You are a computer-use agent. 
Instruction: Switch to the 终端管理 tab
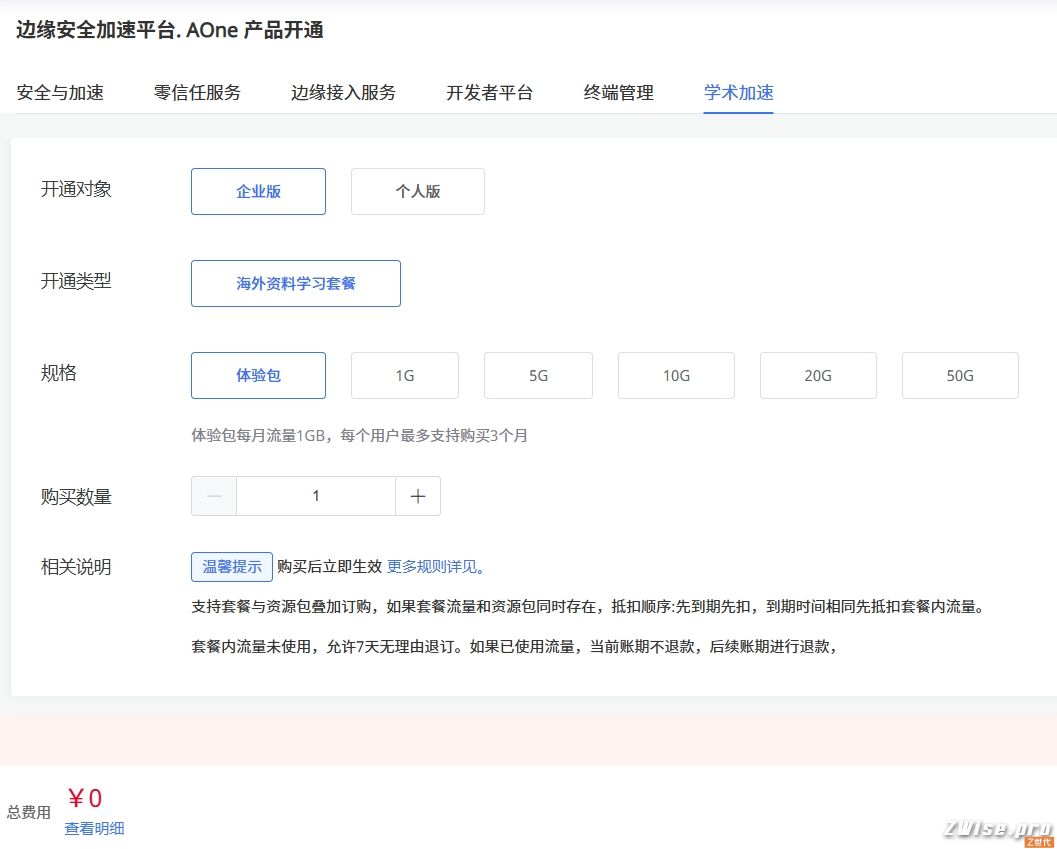[618, 92]
